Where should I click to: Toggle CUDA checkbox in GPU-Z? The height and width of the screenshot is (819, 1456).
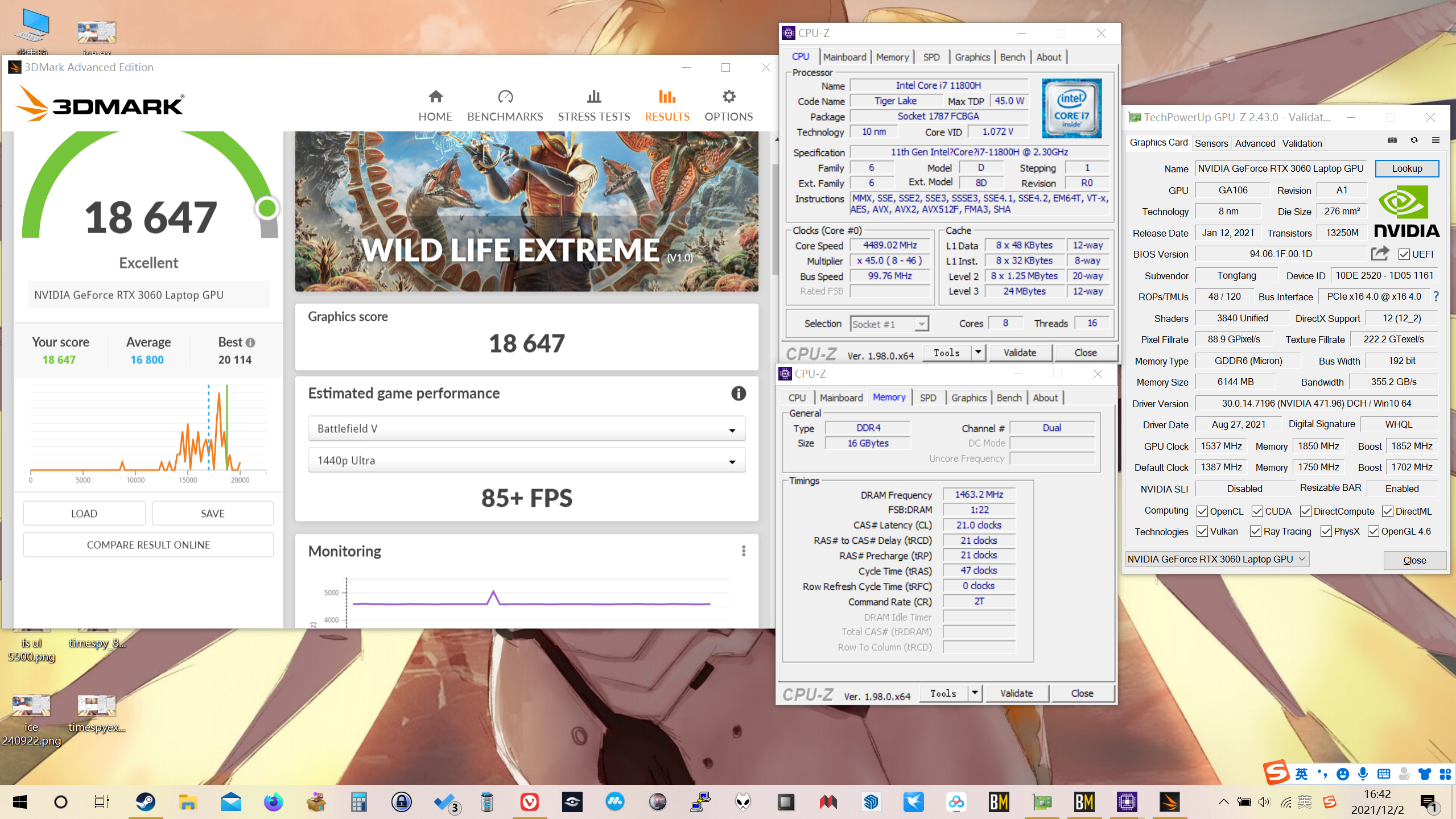coord(1257,511)
